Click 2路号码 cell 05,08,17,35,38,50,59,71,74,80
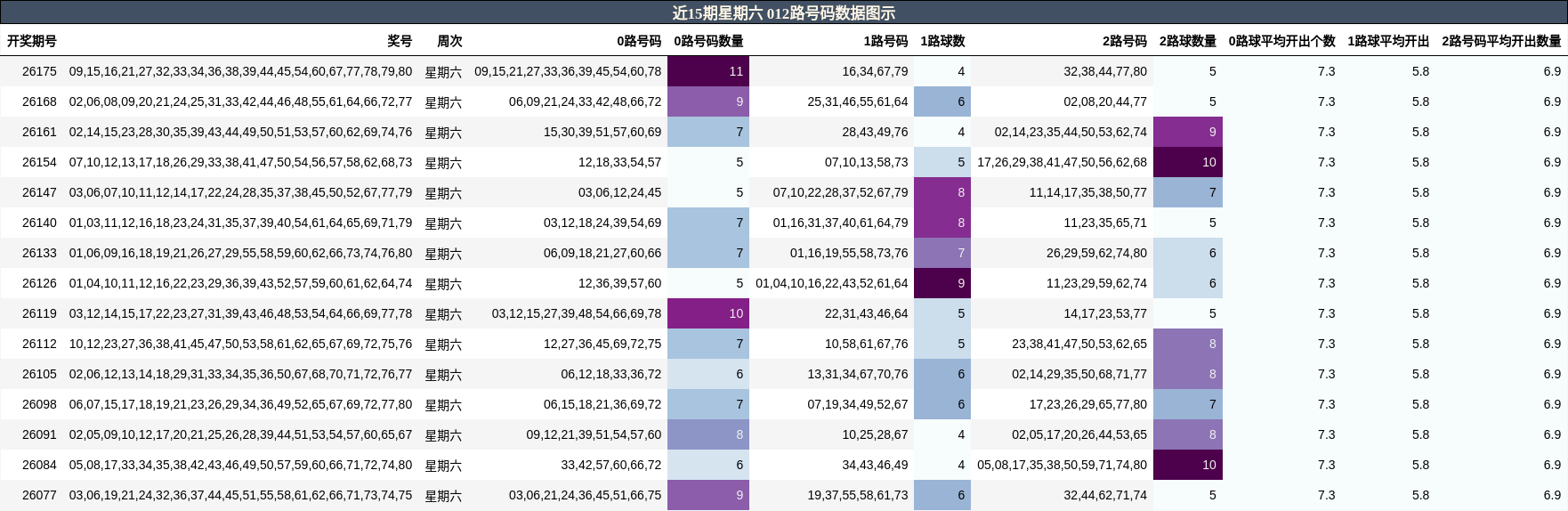1568x511 pixels. [x=1062, y=465]
